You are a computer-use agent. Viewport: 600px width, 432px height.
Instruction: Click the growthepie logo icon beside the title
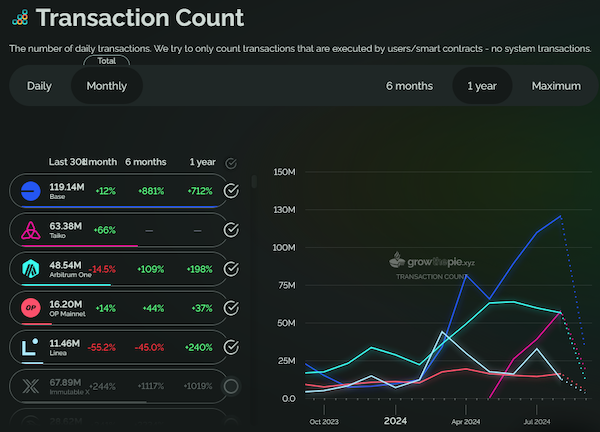(20, 18)
